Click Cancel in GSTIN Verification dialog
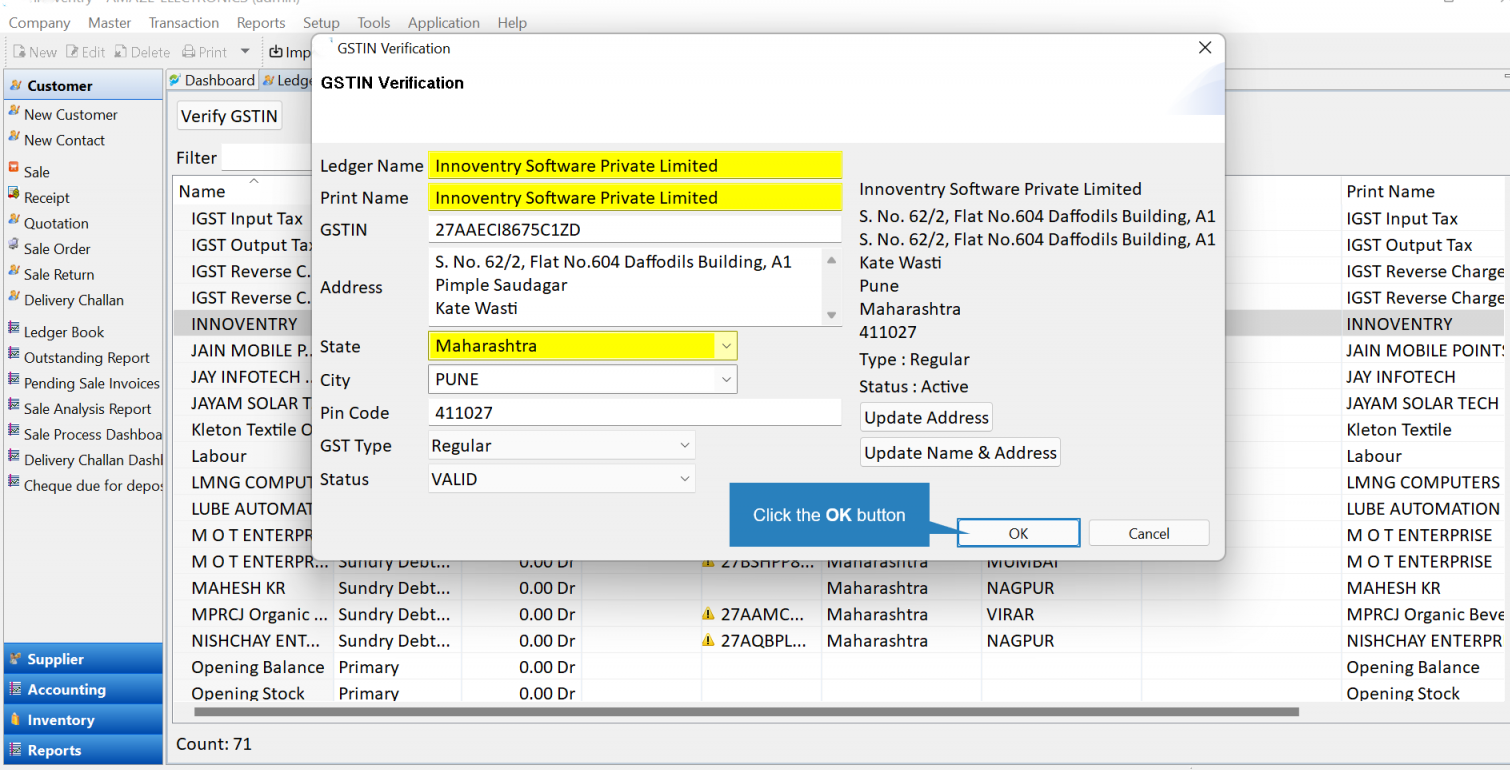1510x770 pixels. coord(1149,533)
